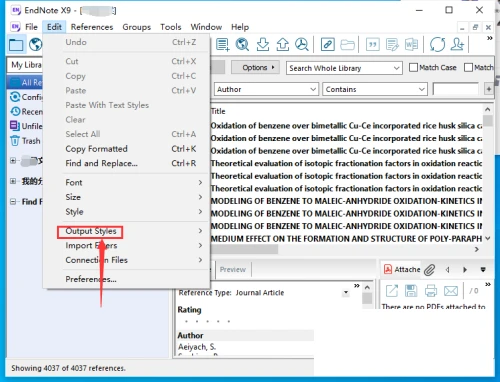The width and height of the screenshot is (500, 382).
Task: Click the paperclip attach file icon
Action: 429,270
